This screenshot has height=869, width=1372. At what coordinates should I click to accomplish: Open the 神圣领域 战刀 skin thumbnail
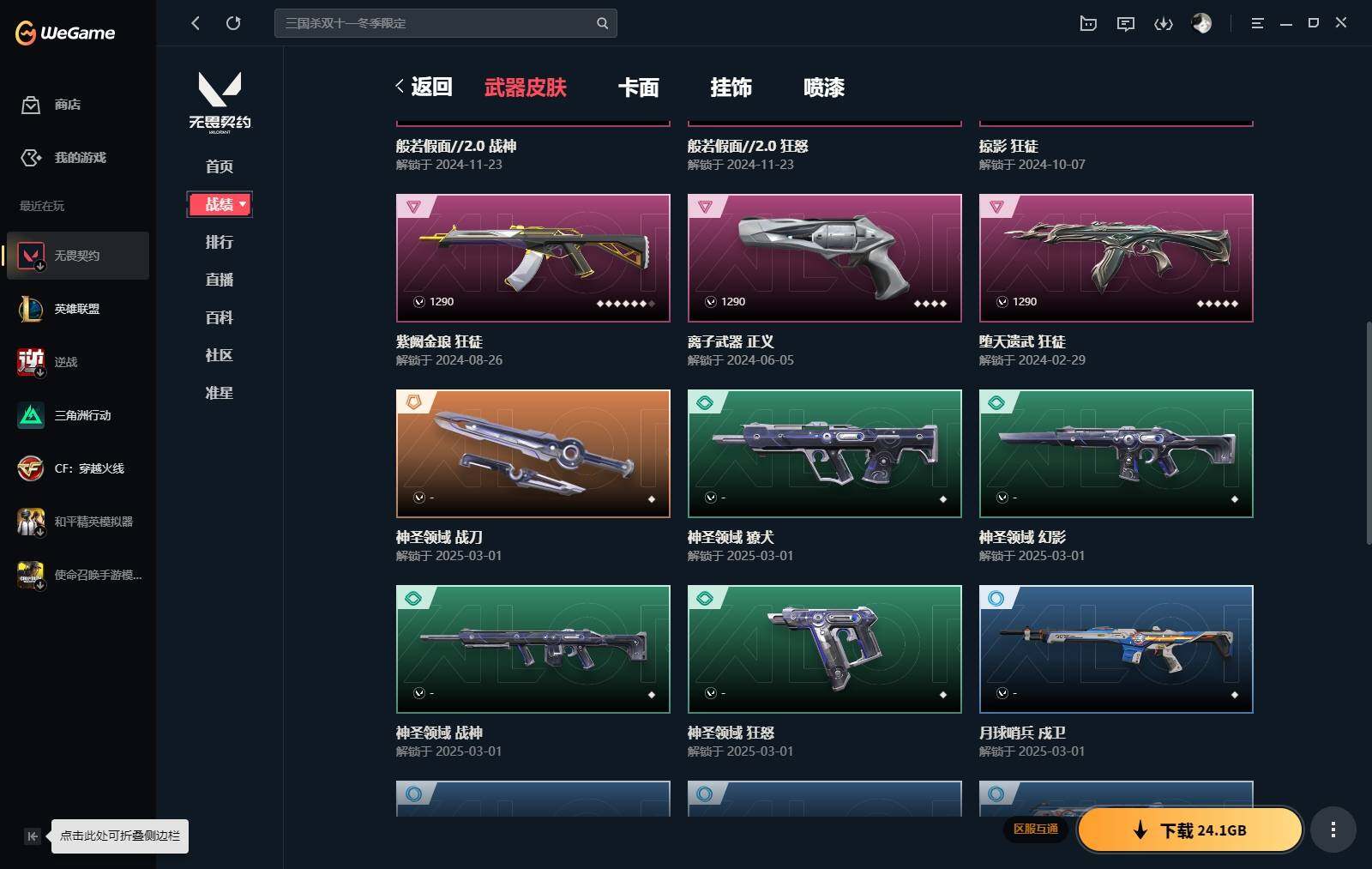[533, 454]
